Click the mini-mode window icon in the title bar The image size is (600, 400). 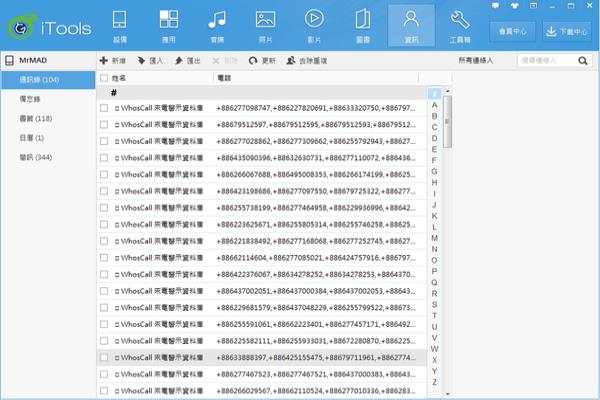click(533, 5)
